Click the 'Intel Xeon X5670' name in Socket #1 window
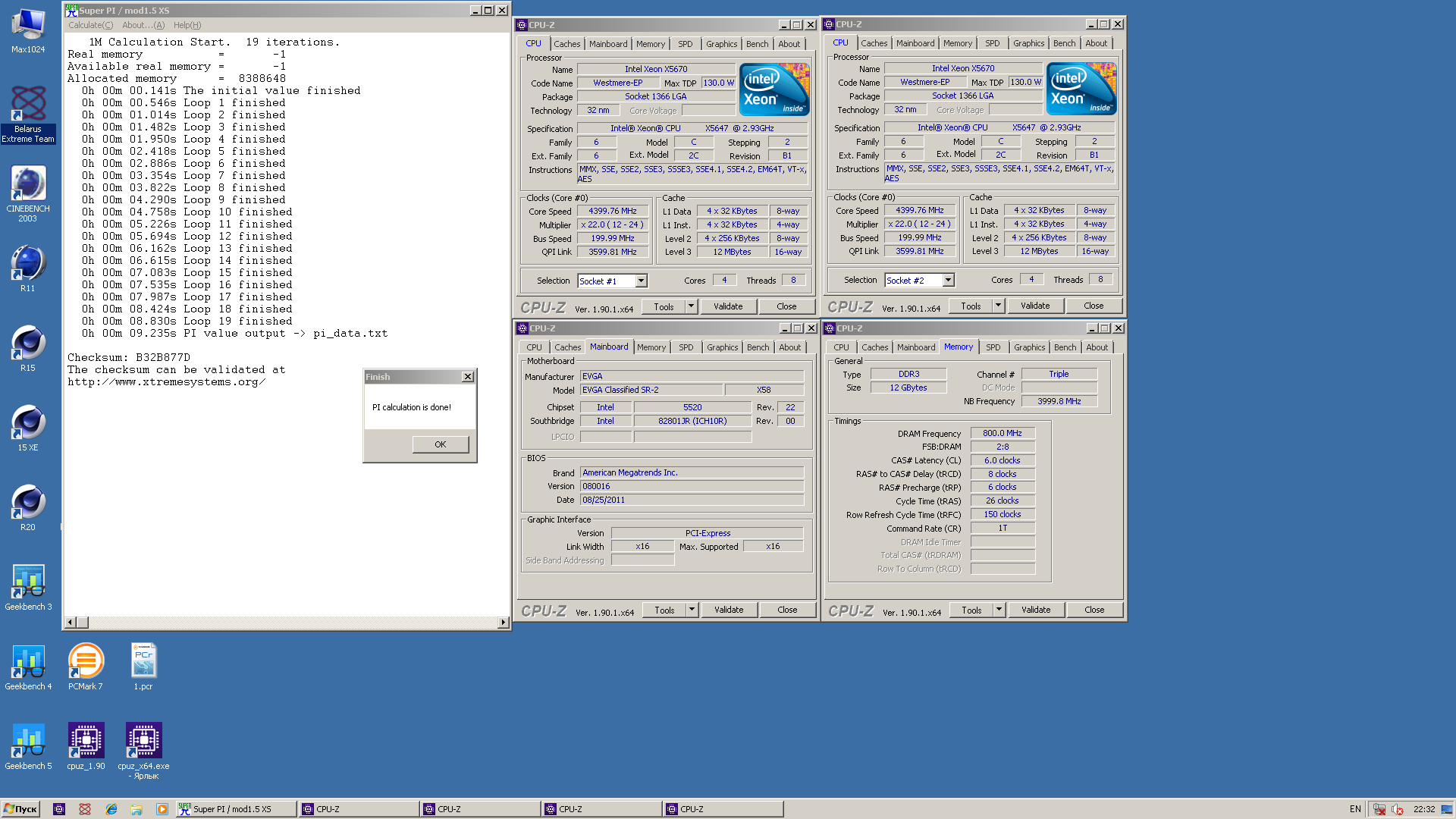This screenshot has width=1456, height=819. [x=656, y=69]
